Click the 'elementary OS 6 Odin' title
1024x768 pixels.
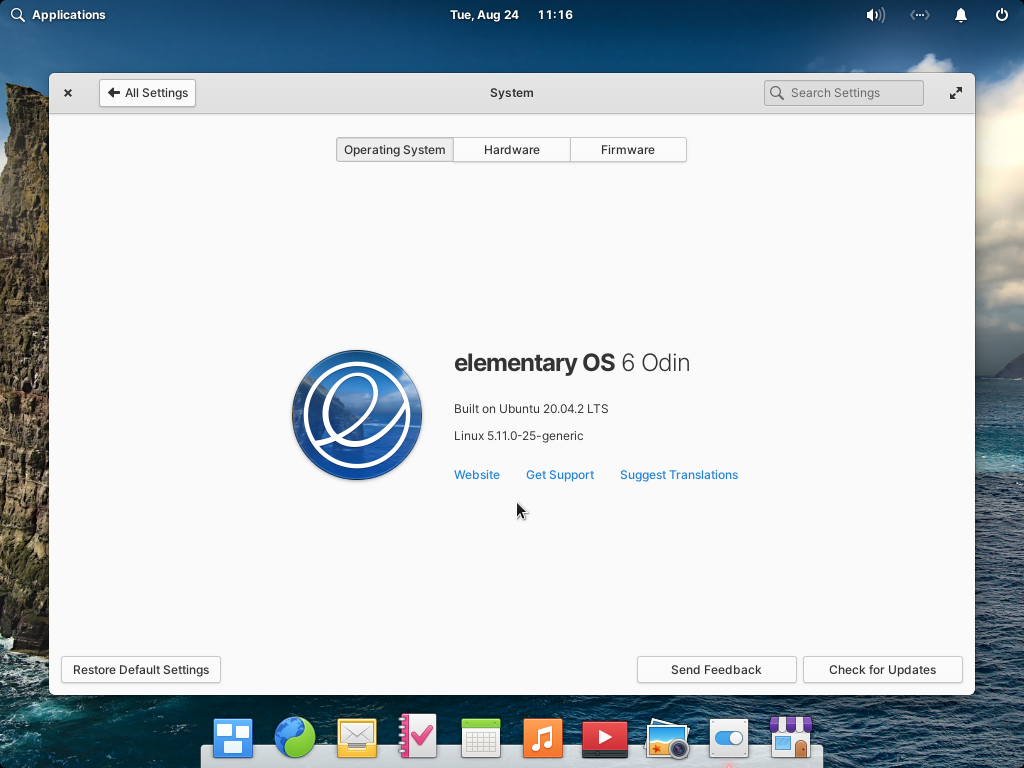pyautogui.click(x=571, y=362)
